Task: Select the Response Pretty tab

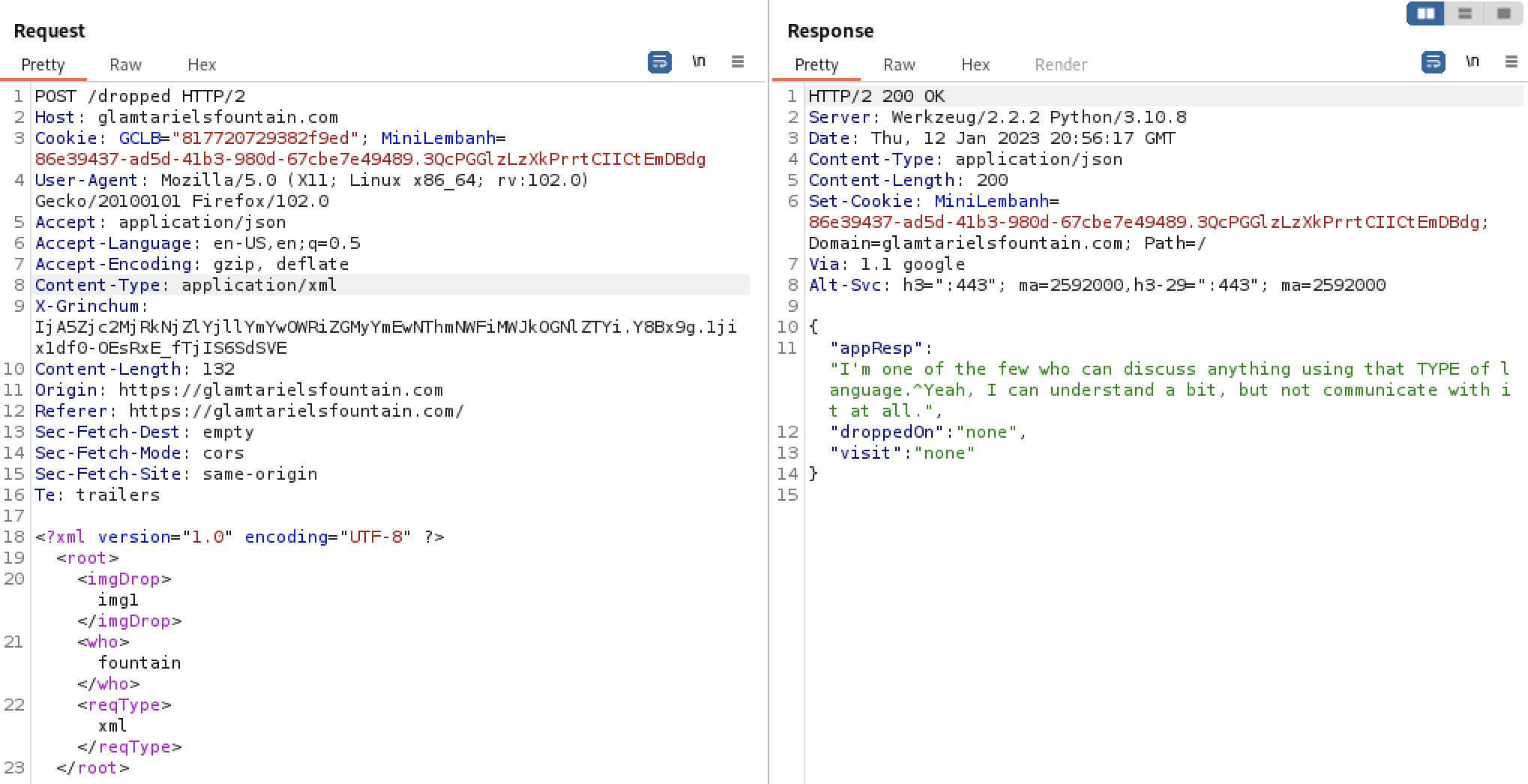Action: [x=816, y=65]
